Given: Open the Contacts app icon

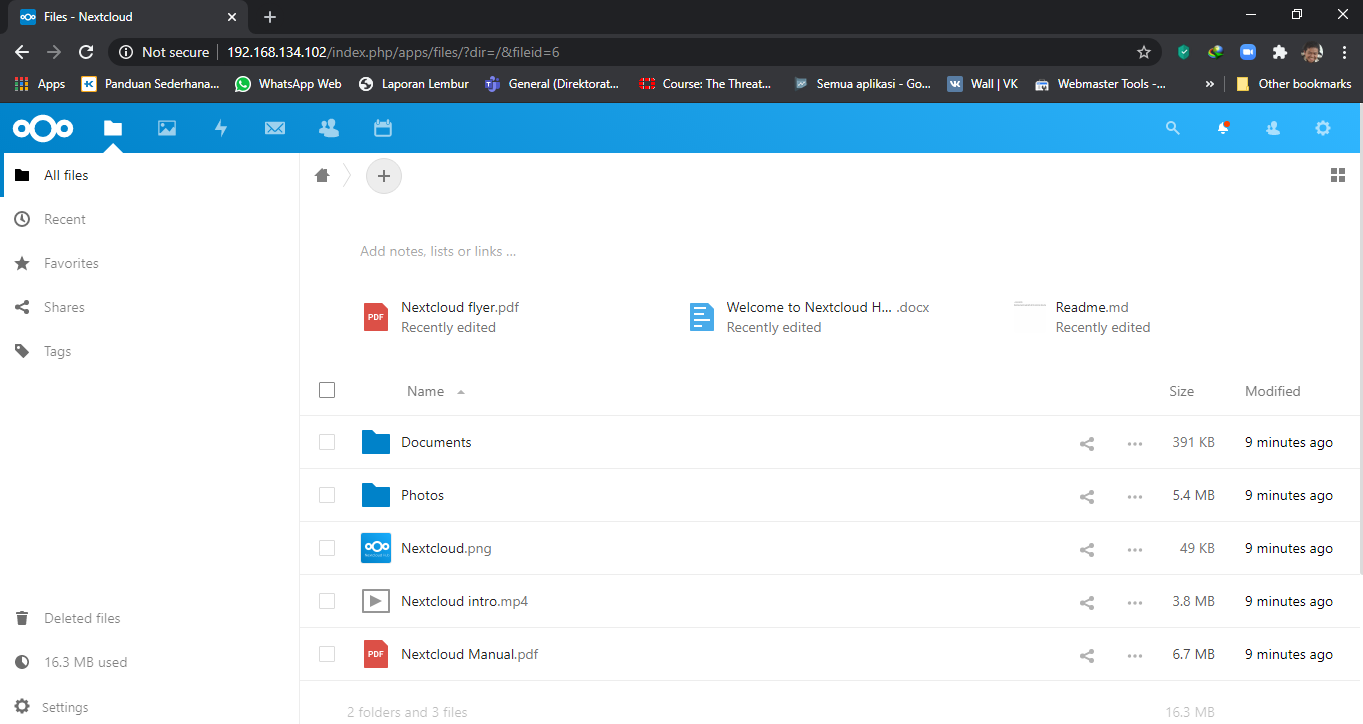Looking at the screenshot, I should click(x=328, y=128).
